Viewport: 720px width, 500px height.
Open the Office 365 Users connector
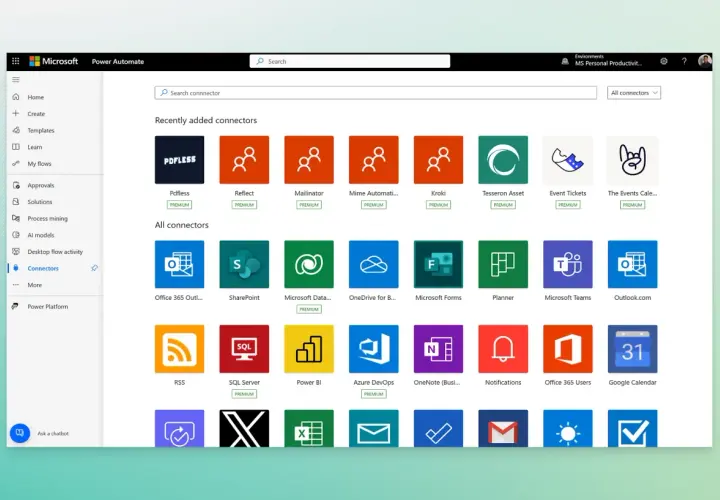[x=568, y=349]
